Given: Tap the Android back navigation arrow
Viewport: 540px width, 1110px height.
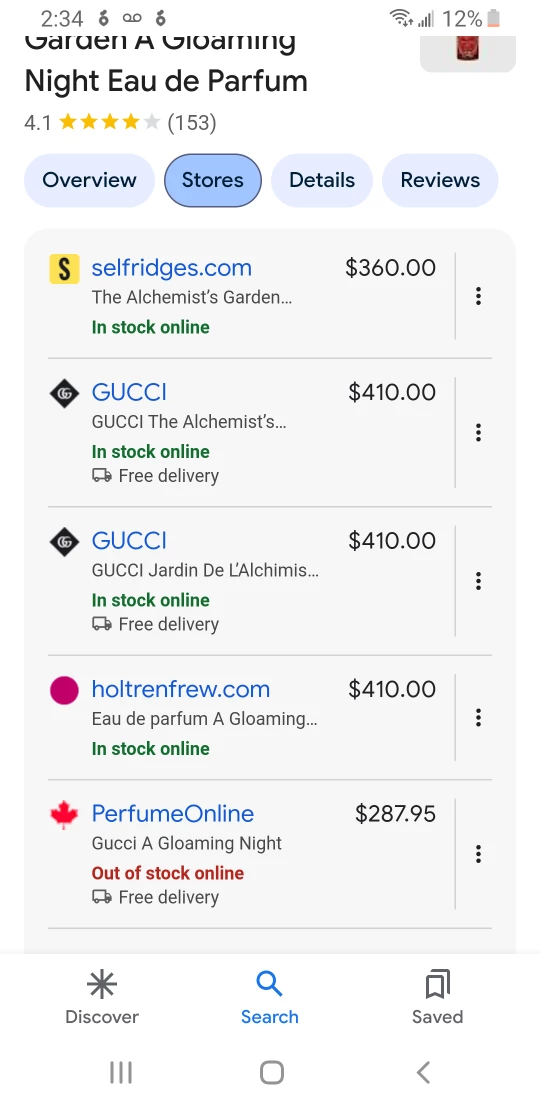Looking at the screenshot, I should pos(423,1072).
